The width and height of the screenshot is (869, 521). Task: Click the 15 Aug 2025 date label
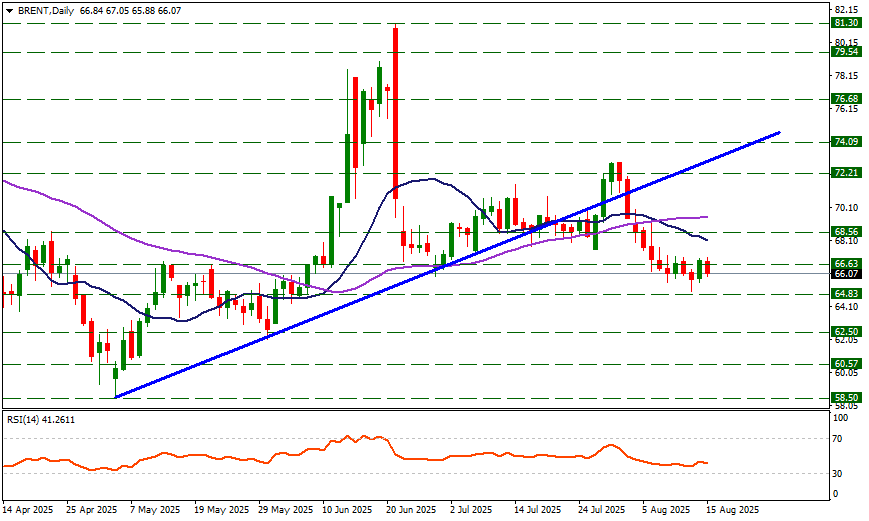click(x=732, y=509)
